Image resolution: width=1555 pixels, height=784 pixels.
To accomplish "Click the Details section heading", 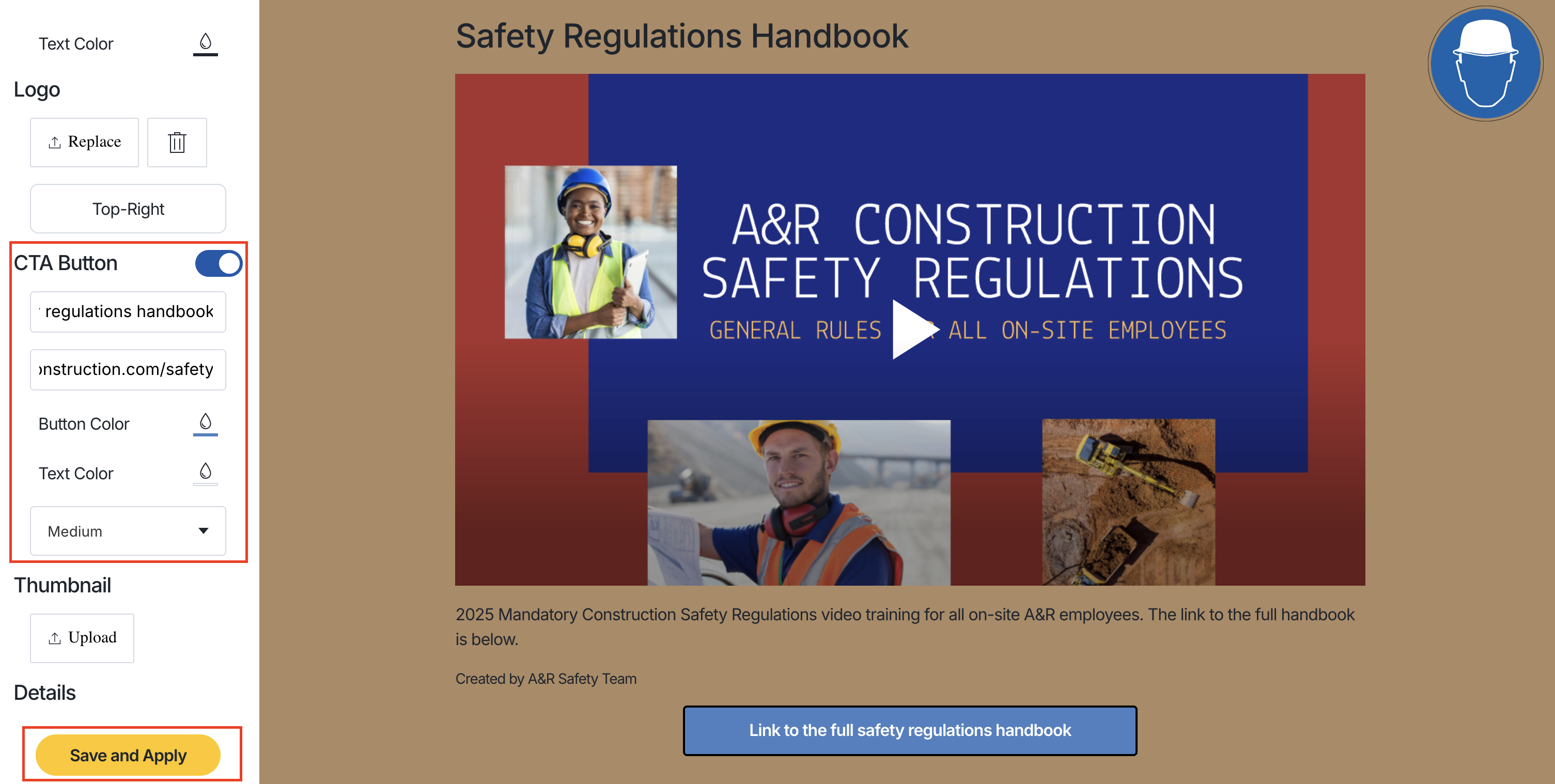I will tap(44, 692).
